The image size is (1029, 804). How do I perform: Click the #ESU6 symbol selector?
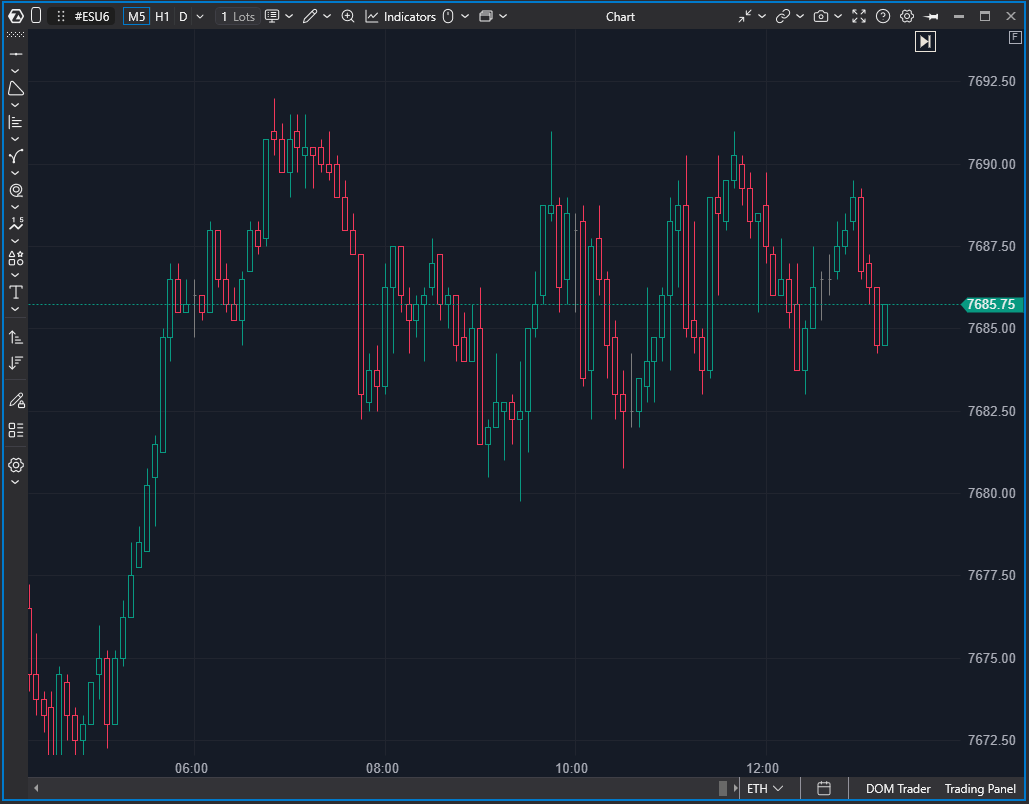(x=92, y=16)
